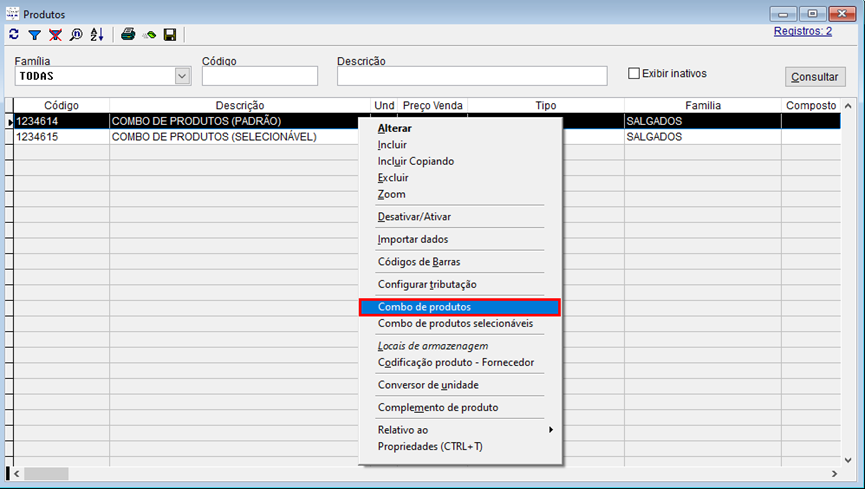Screen dimensions: 865x489
Task: Maximize the Produtos window
Action: [x=813, y=13]
